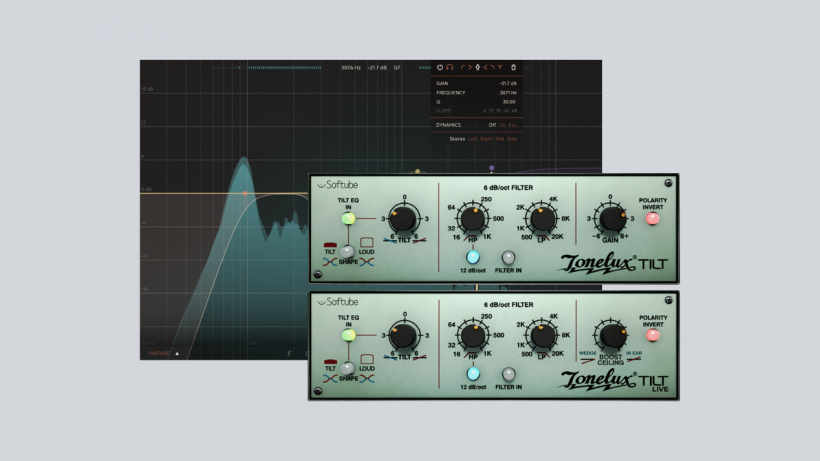Select the notch filter shape icon
The image size is (820, 461).
500,67
